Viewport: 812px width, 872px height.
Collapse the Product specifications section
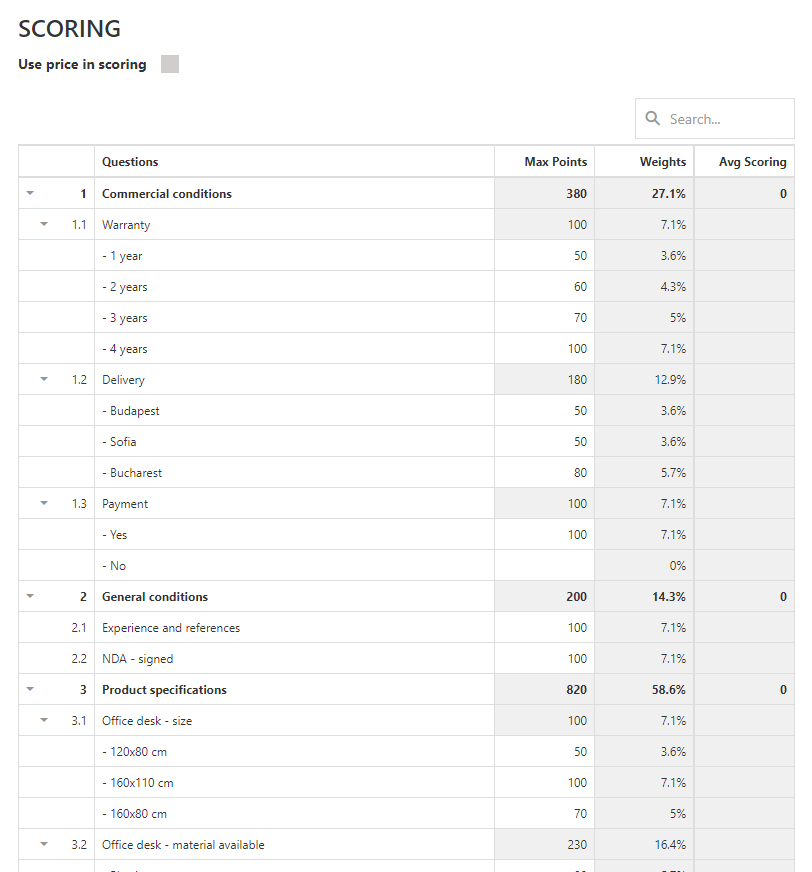30,689
